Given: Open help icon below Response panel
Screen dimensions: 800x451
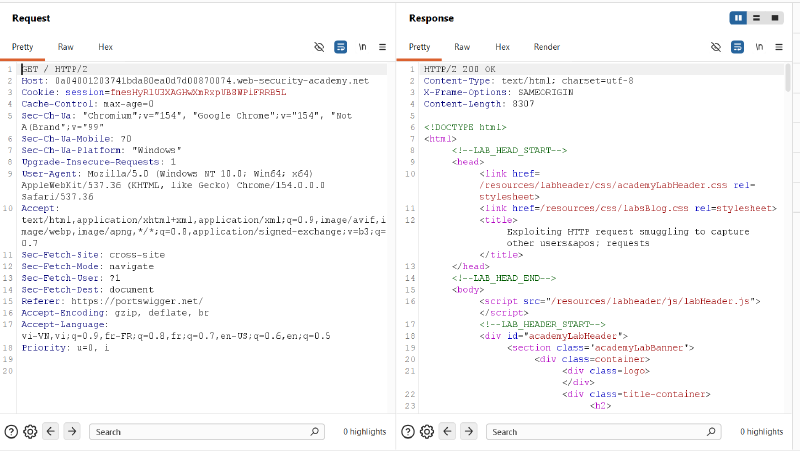Looking at the screenshot, I should point(408,432).
